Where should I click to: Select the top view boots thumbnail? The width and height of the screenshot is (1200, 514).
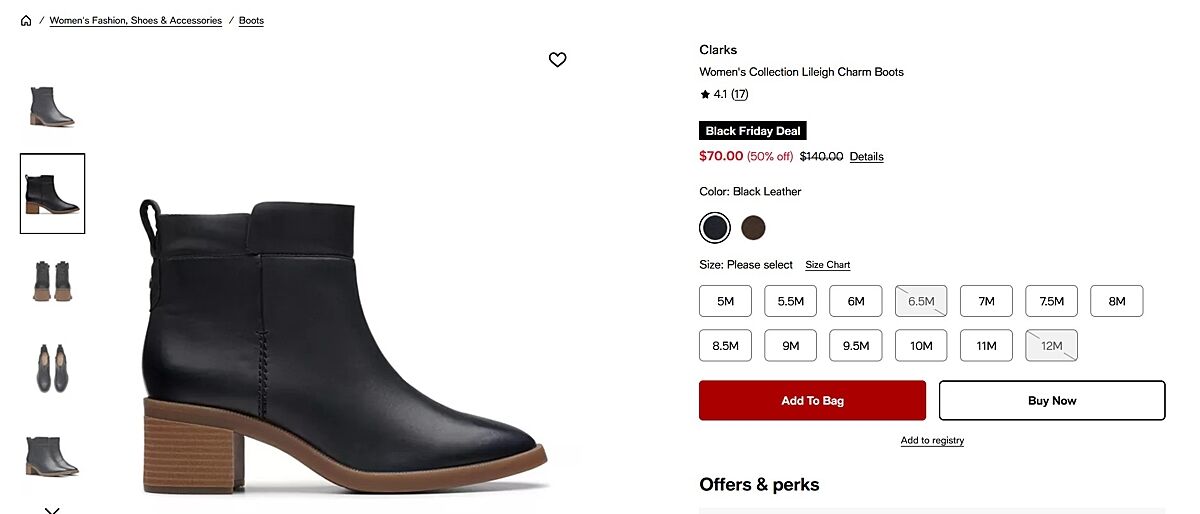(x=52, y=367)
